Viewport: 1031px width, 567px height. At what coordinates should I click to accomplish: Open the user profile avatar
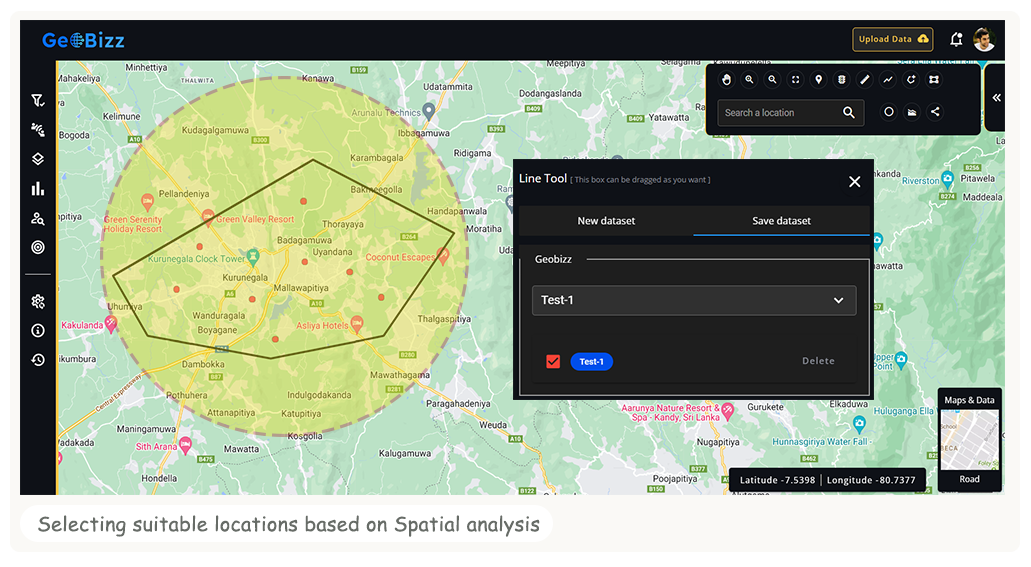pos(984,39)
